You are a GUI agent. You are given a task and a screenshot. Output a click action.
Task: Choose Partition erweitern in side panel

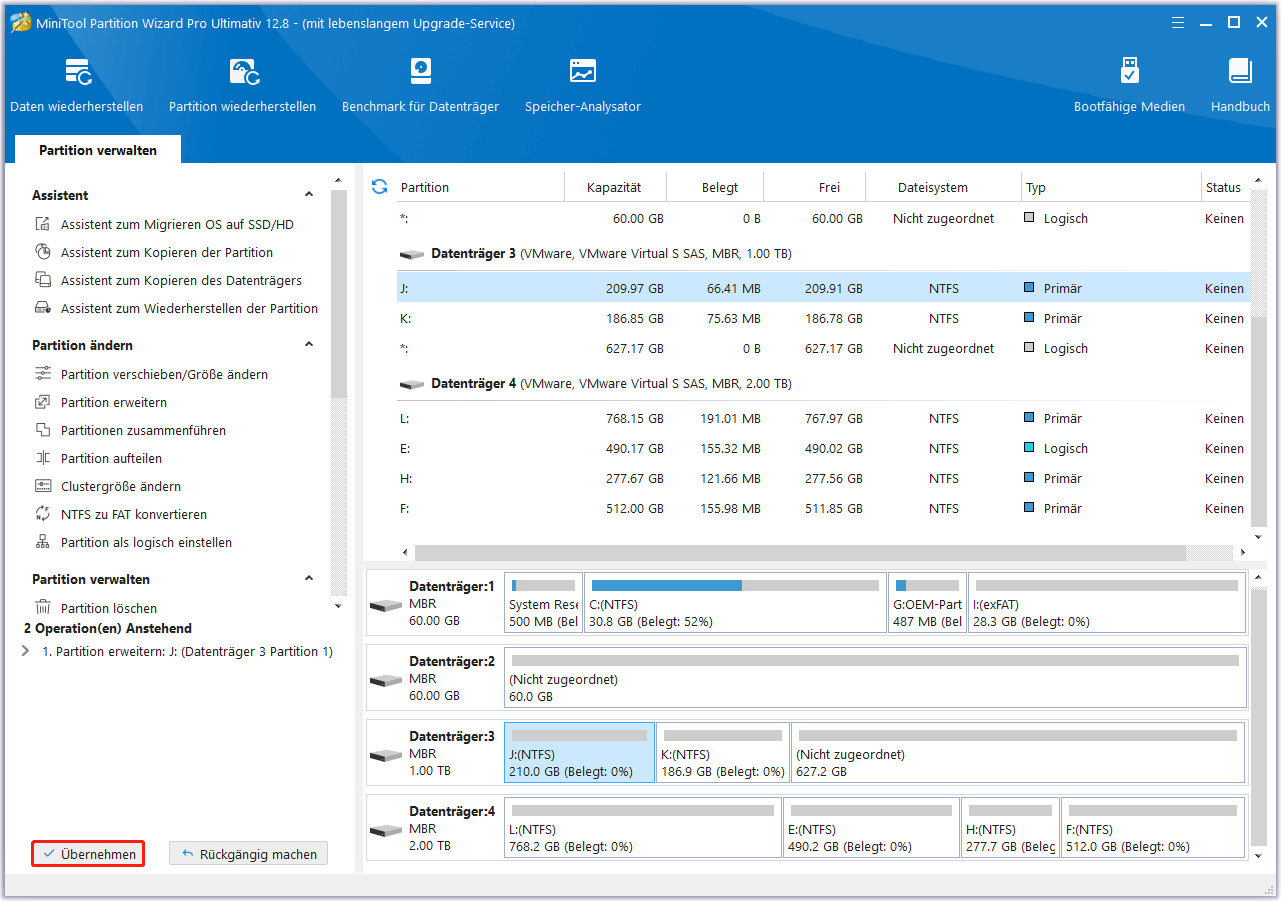coord(114,403)
